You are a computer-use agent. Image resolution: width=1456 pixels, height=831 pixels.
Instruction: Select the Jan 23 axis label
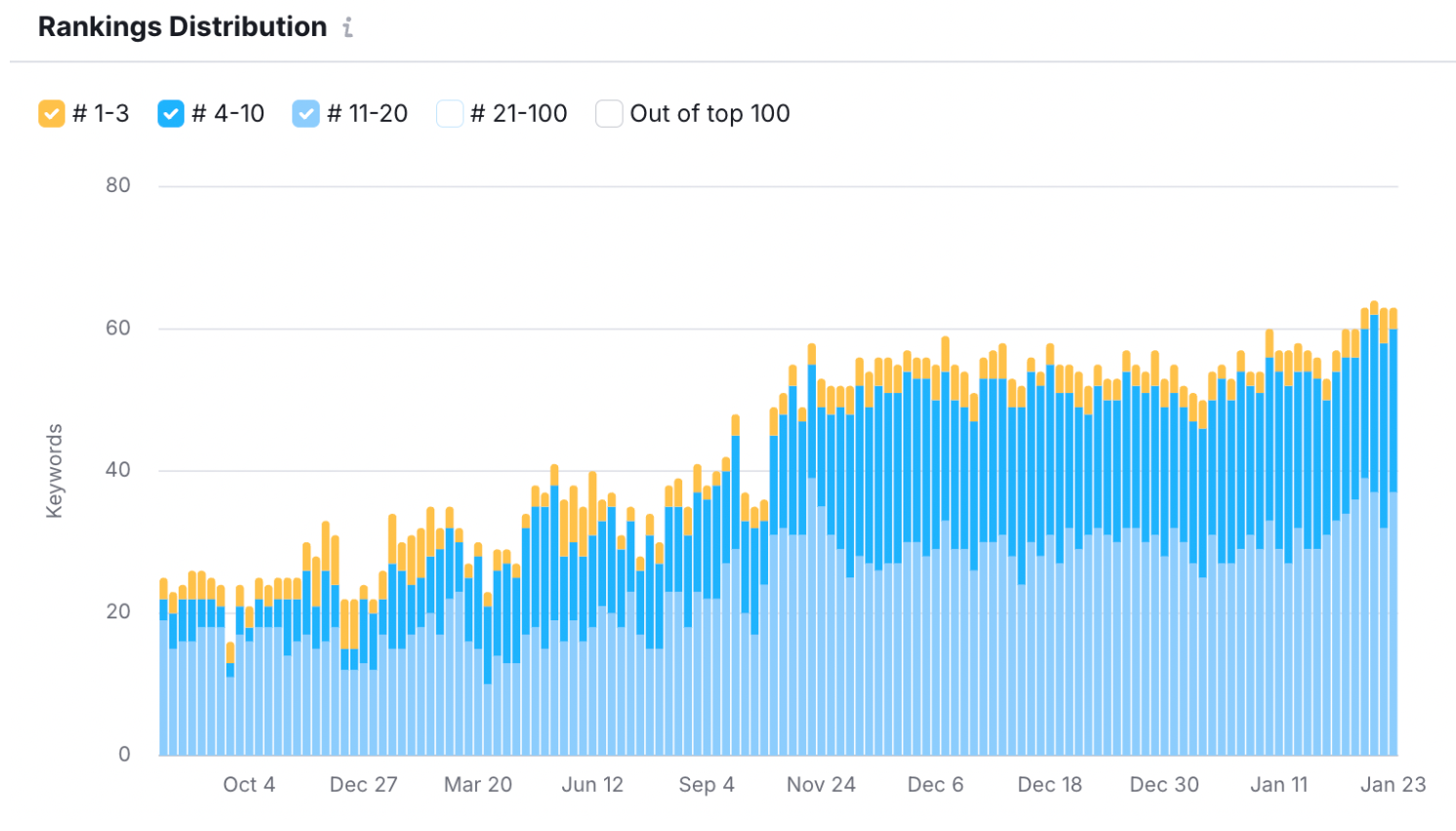pos(1393,784)
